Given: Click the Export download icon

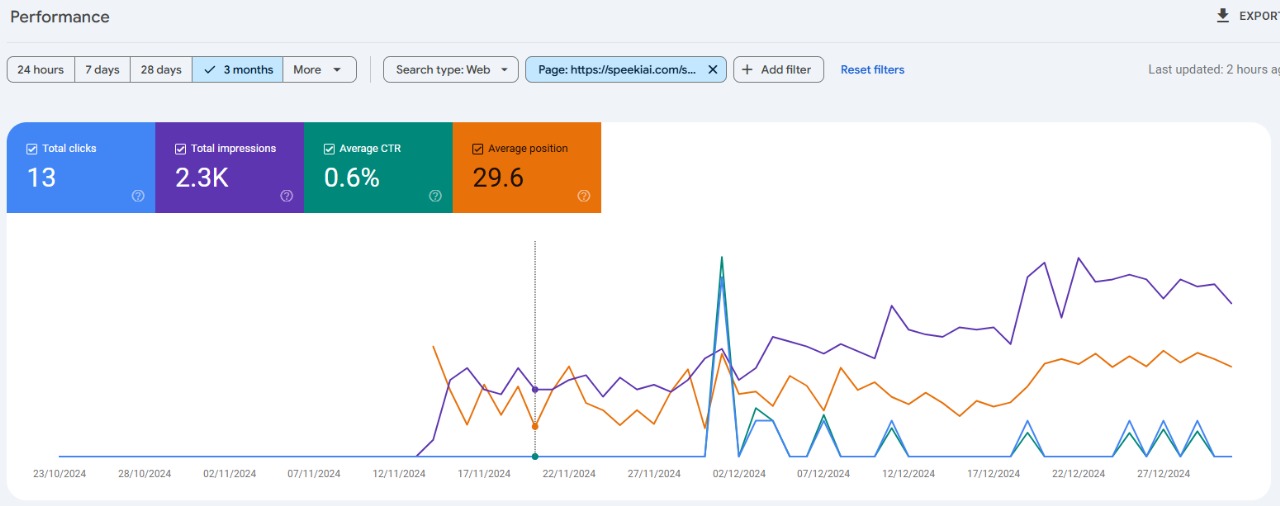Looking at the screenshot, I should click(x=1222, y=16).
